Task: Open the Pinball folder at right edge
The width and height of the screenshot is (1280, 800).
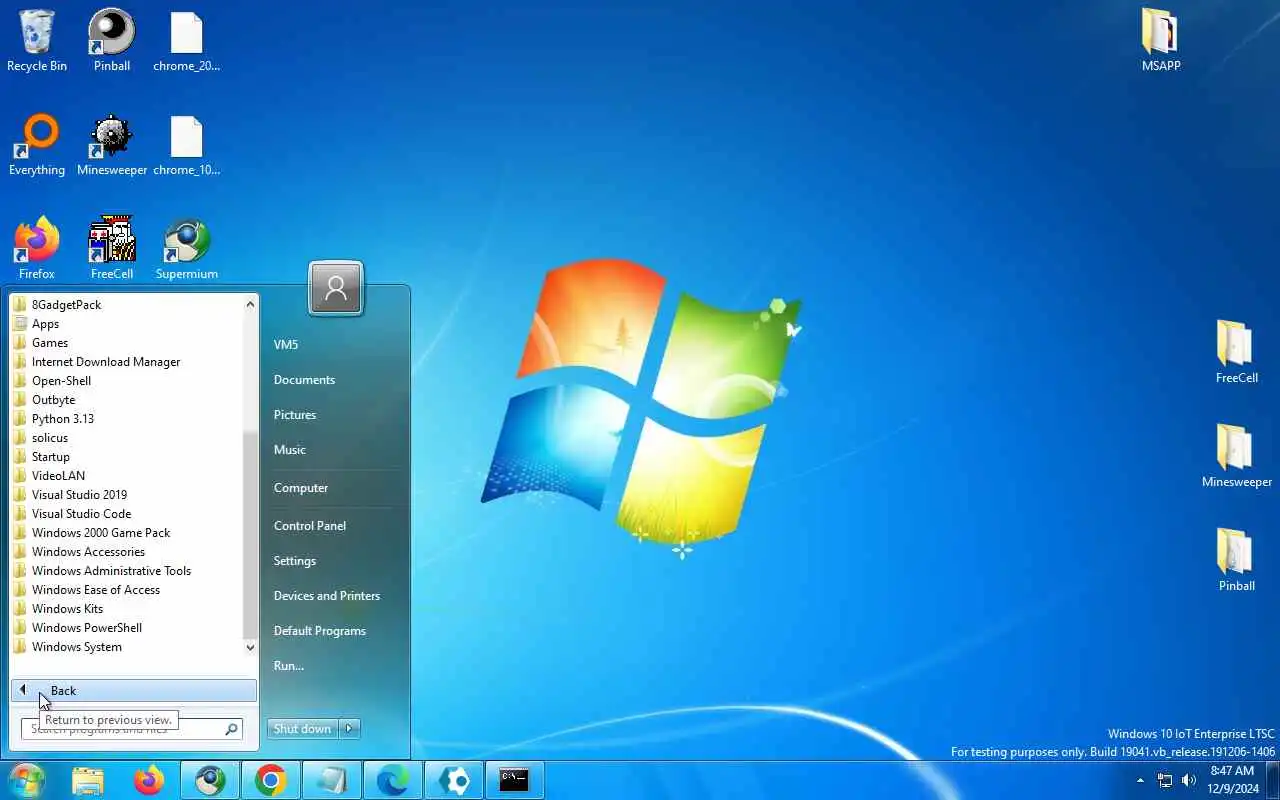Action: click(1236, 560)
